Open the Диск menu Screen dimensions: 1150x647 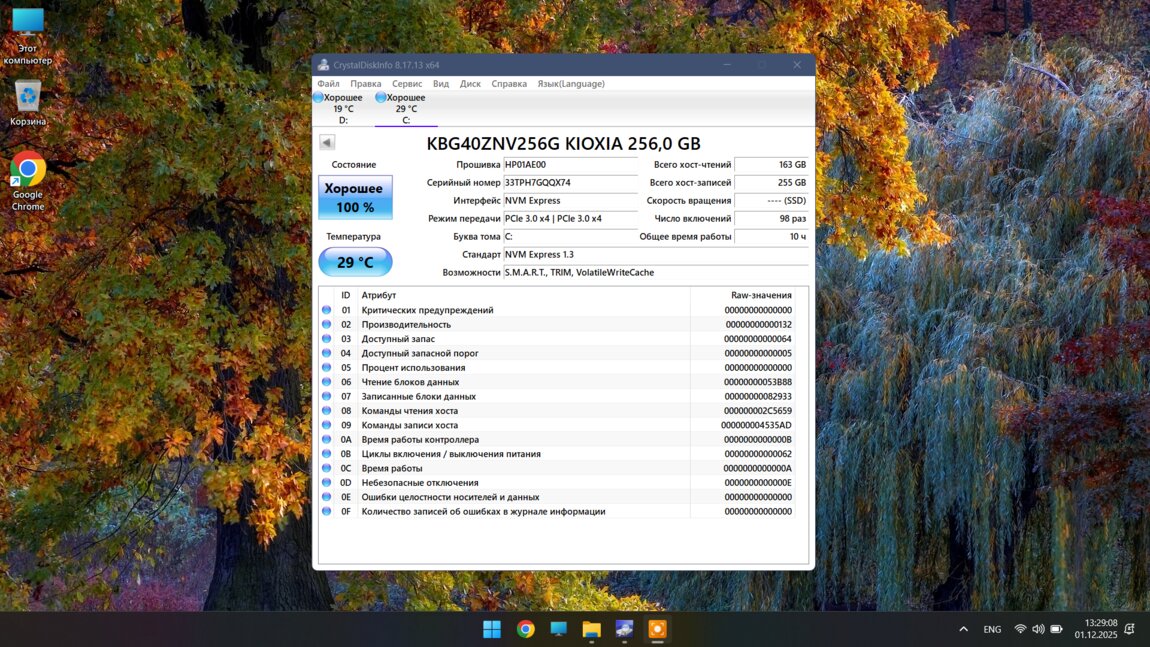(x=470, y=84)
